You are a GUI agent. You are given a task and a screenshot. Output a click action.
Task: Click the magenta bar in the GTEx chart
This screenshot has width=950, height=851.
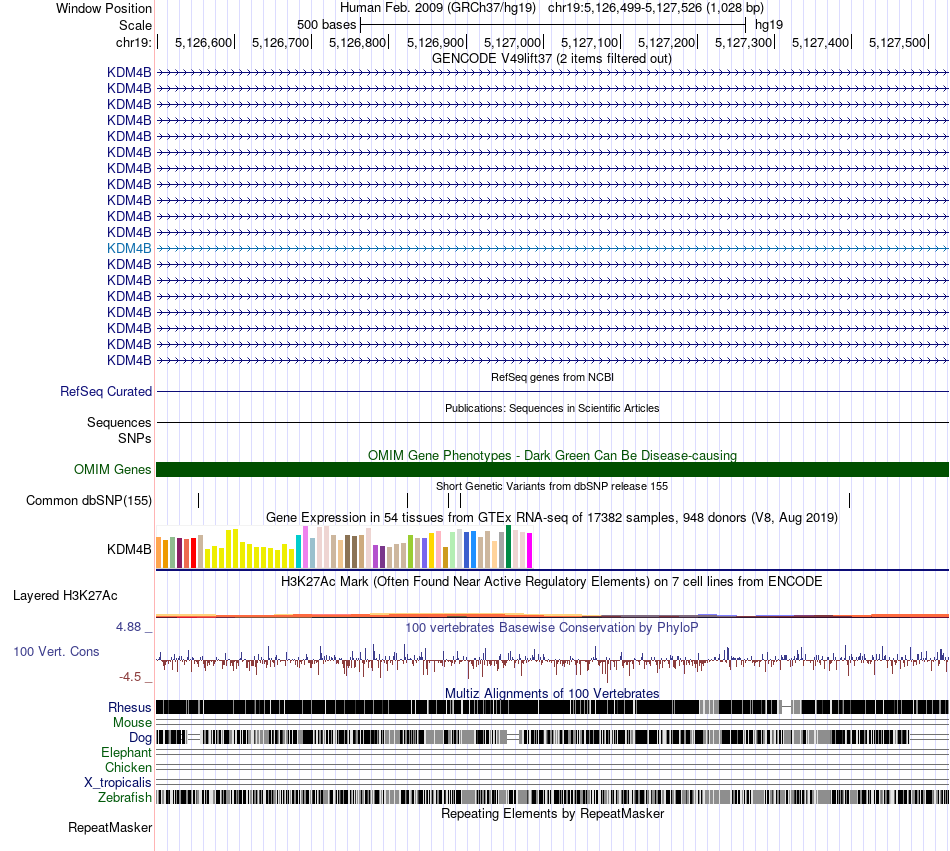click(529, 551)
